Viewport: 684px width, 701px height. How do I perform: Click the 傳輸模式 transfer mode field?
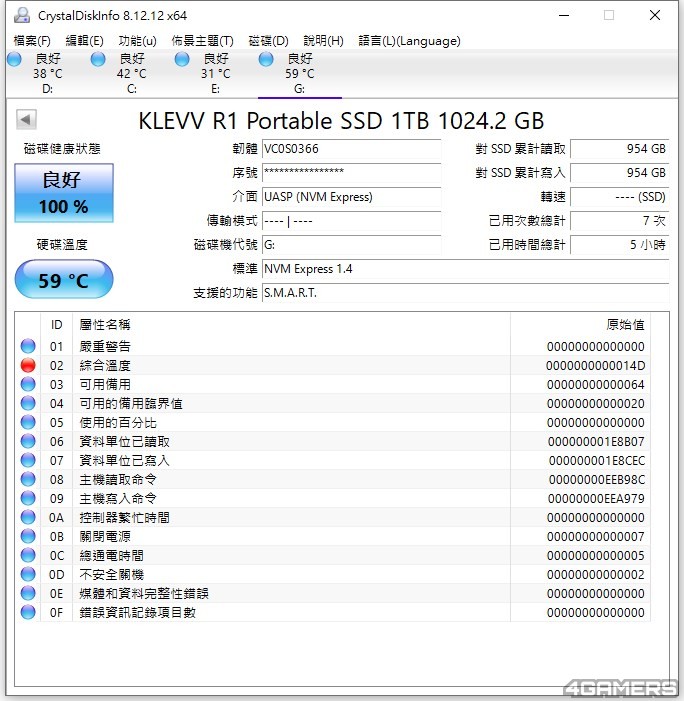coord(351,221)
